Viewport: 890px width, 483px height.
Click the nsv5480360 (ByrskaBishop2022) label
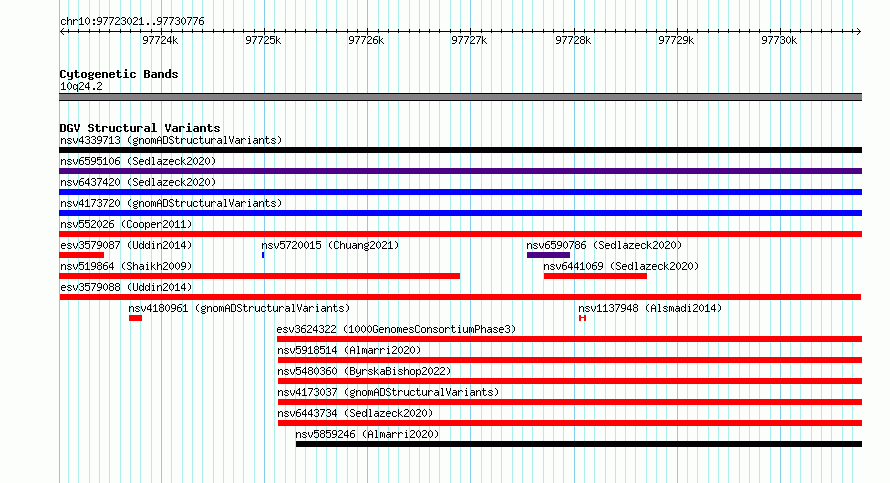364,371
